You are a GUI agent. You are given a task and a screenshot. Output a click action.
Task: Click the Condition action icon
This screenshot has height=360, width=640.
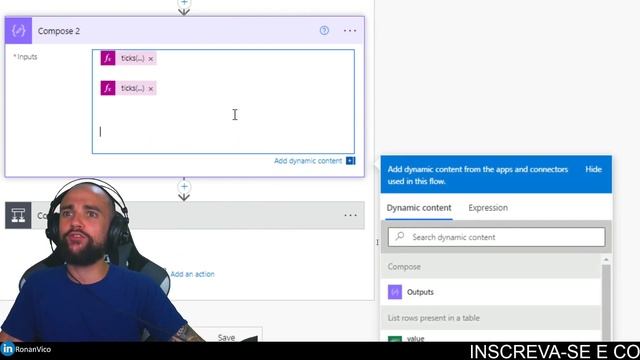pos(18,215)
